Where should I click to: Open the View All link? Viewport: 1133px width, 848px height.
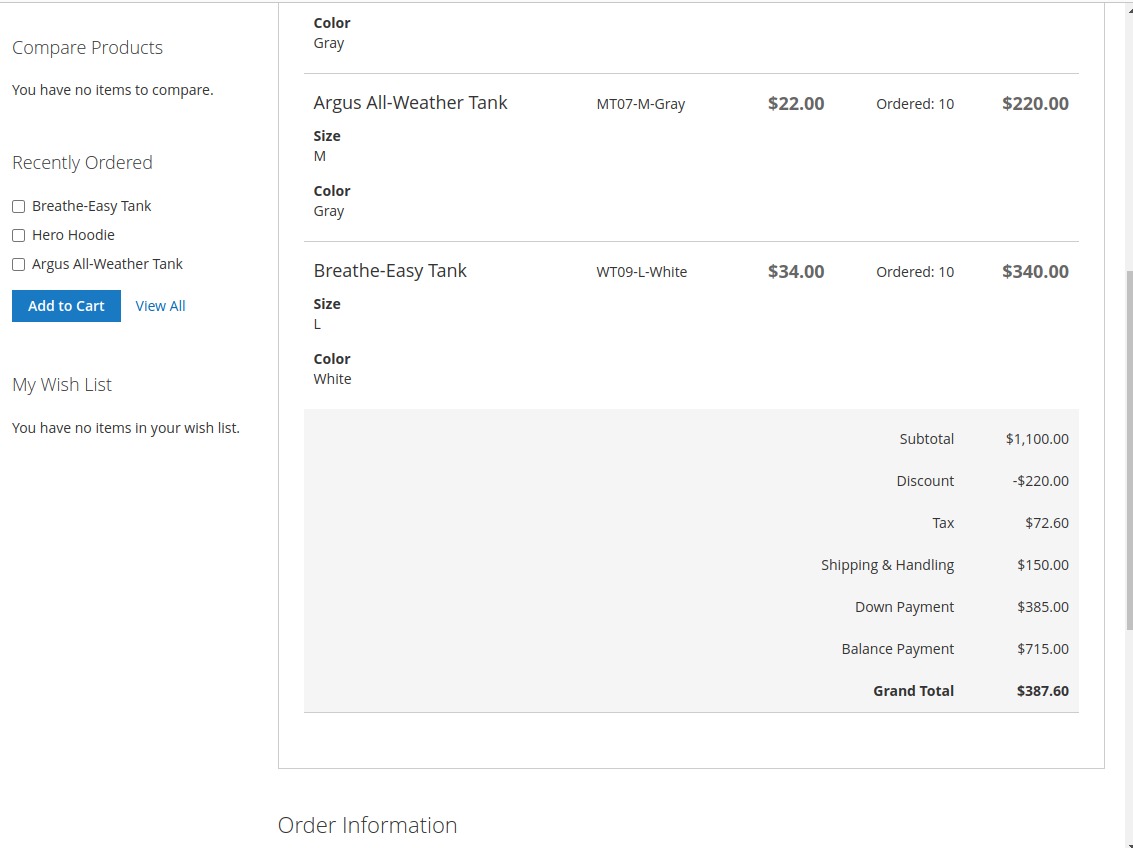tap(160, 306)
